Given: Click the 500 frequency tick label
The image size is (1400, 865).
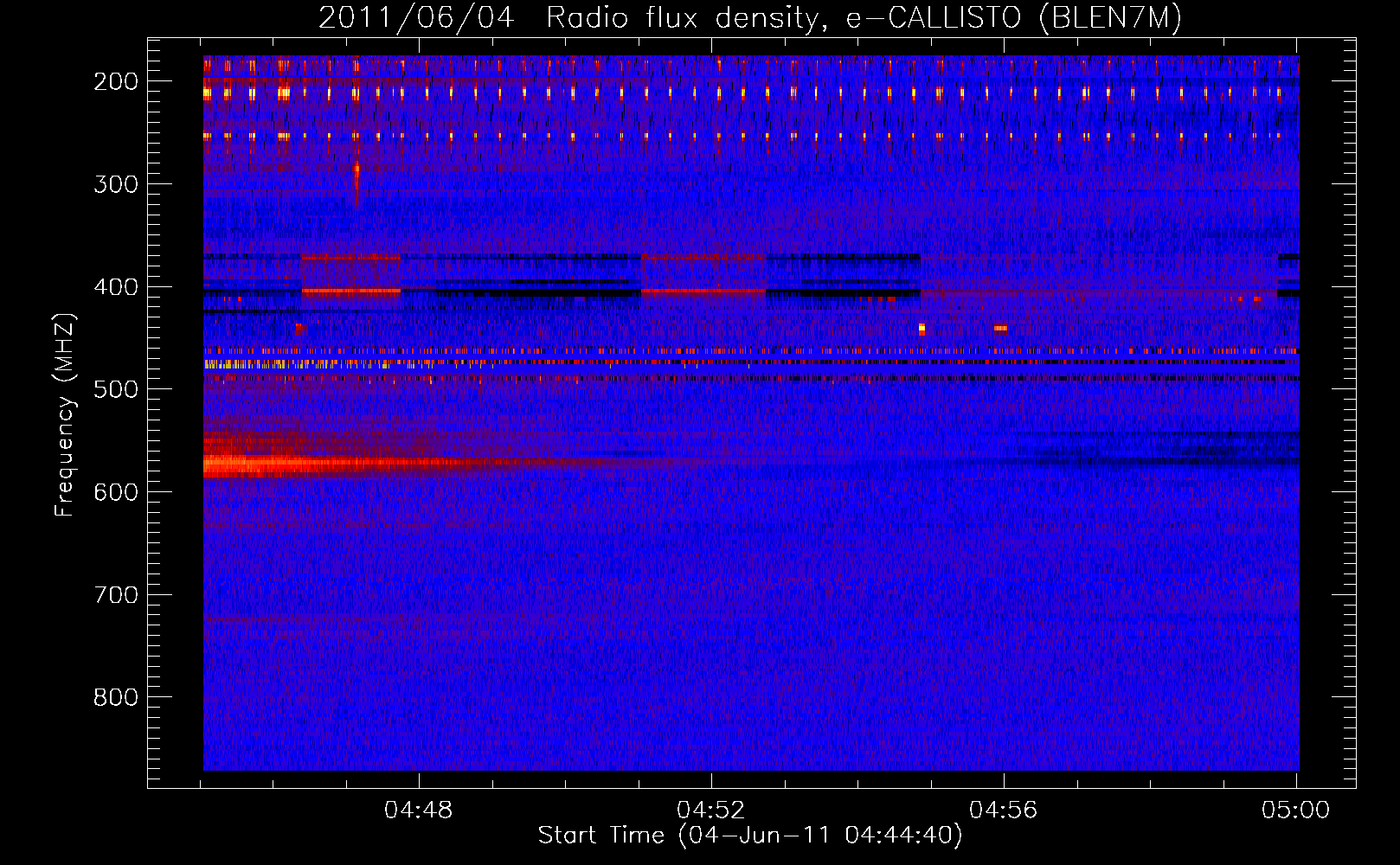Looking at the screenshot, I should 116,389.
